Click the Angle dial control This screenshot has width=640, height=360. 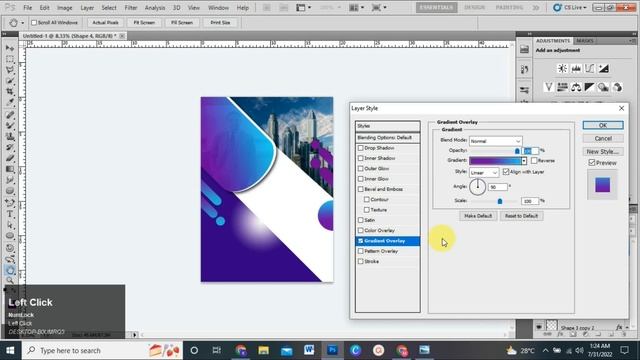(x=477, y=187)
